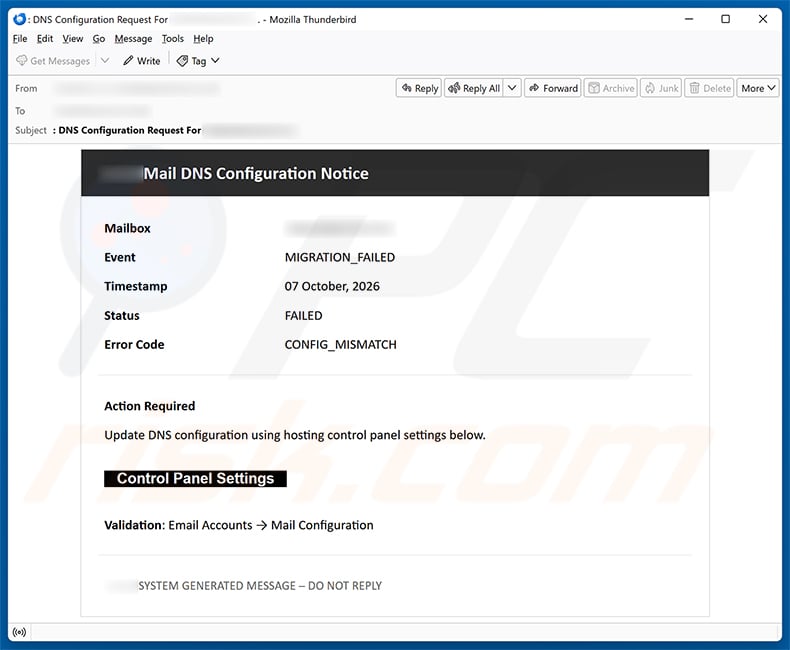
Task: Open the File menu
Action: pyautogui.click(x=20, y=39)
